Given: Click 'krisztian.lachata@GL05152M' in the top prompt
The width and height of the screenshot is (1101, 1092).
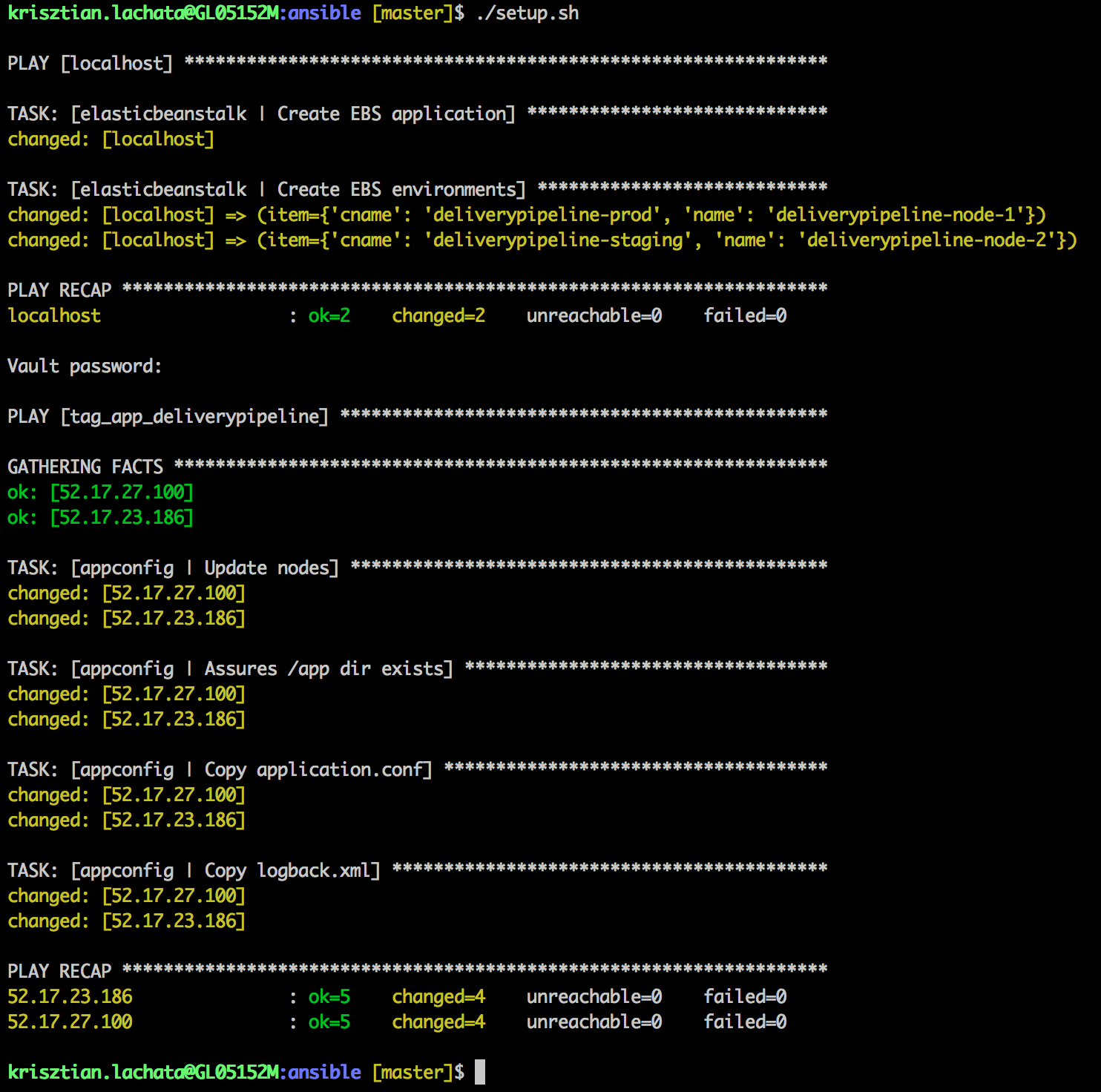Looking at the screenshot, I should coord(144,13).
